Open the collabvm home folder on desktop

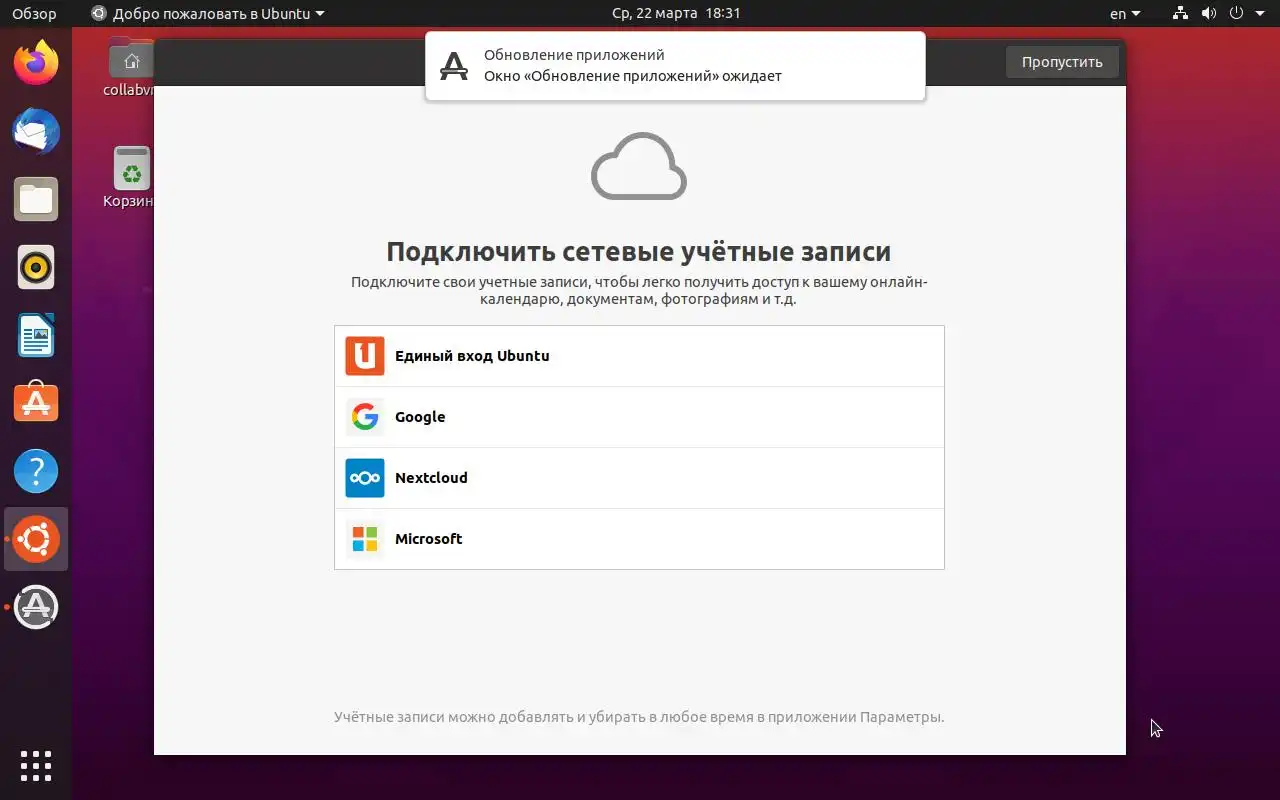(x=130, y=66)
